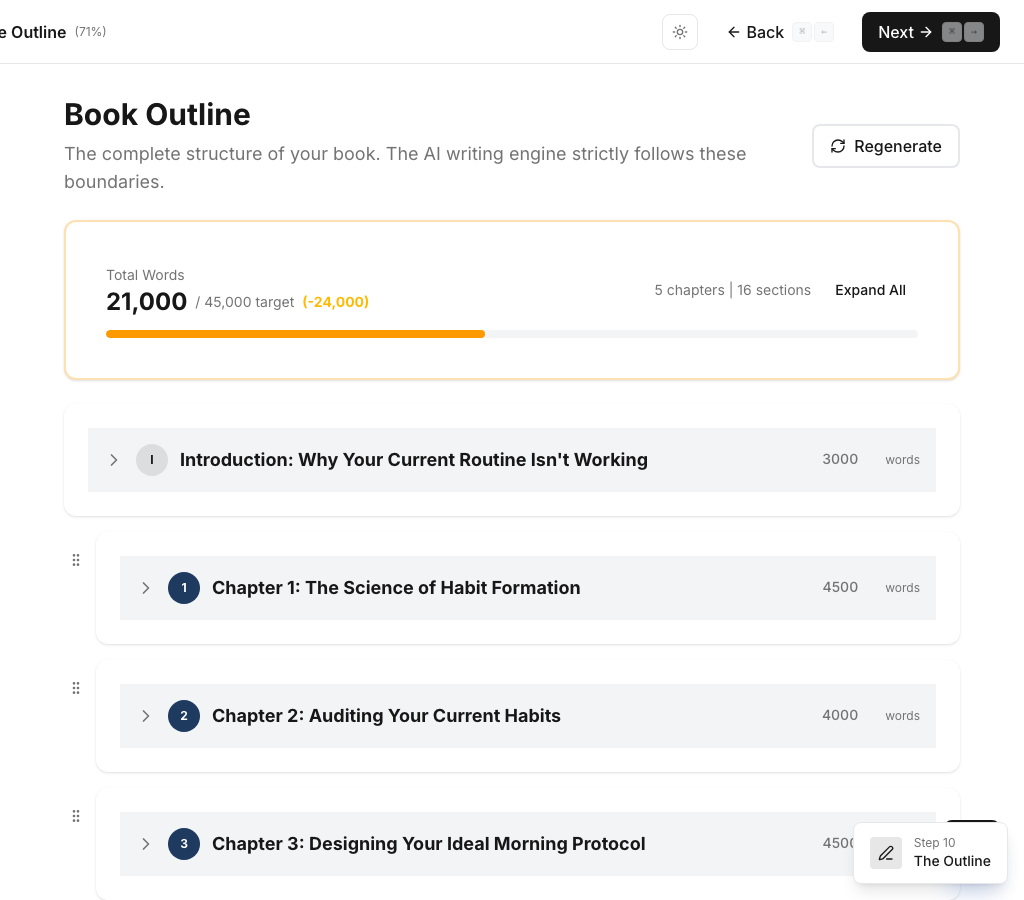This screenshot has width=1024, height=900.
Task: Click the Chapter 2 number badge
Action: click(184, 716)
